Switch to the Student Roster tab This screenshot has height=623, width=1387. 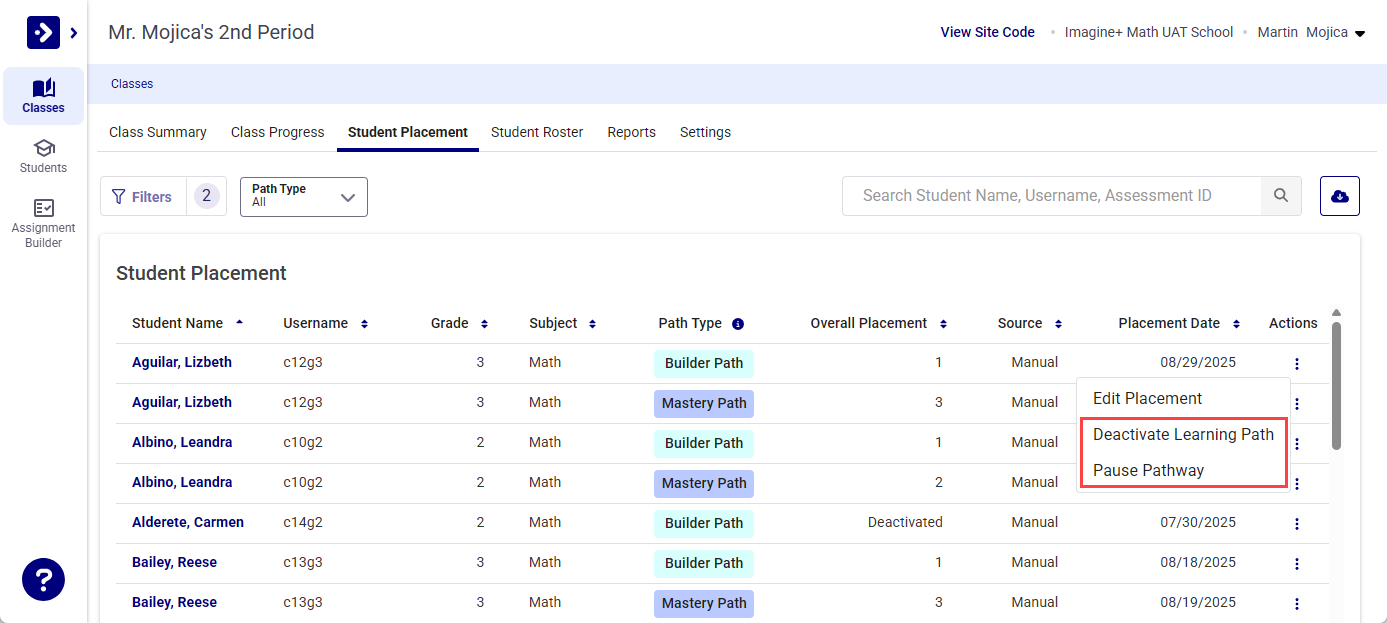tap(537, 132)
